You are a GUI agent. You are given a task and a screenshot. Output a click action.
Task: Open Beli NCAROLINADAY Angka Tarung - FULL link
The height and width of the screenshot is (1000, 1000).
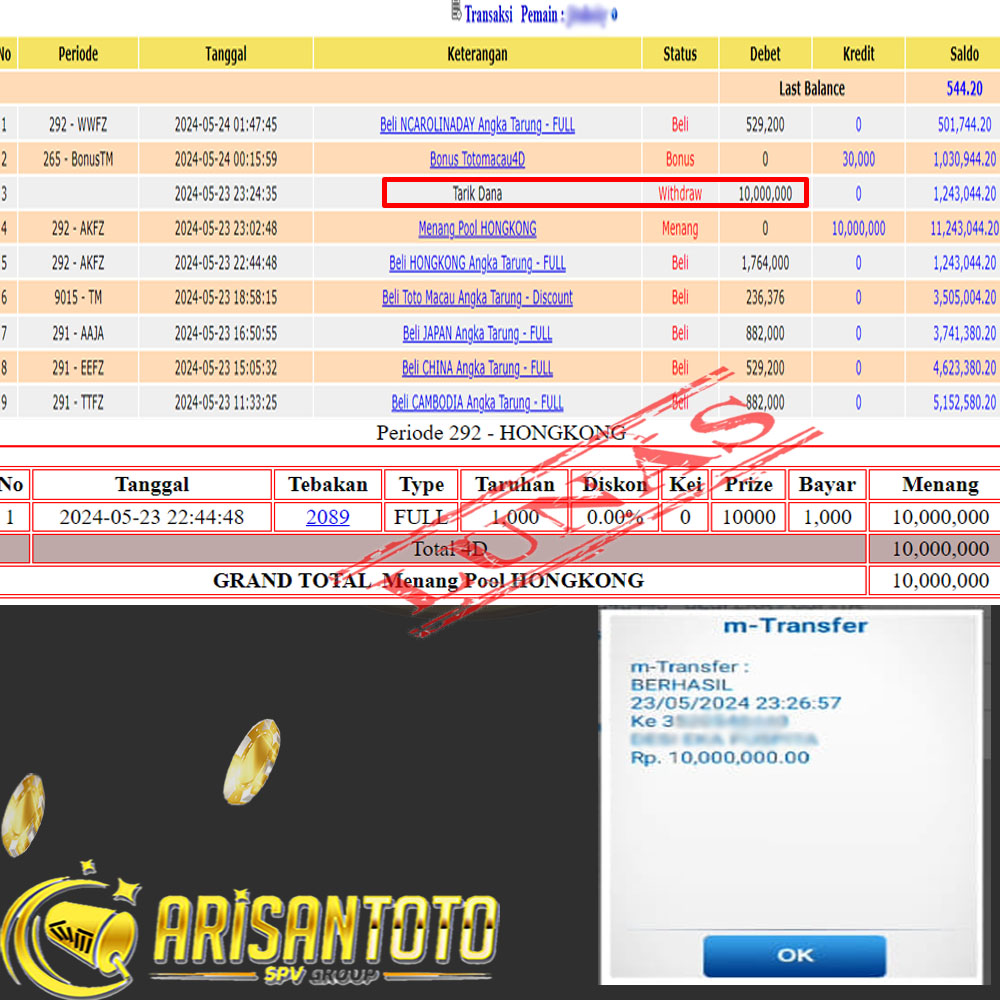pyautogui.click(x=477, y=124)
